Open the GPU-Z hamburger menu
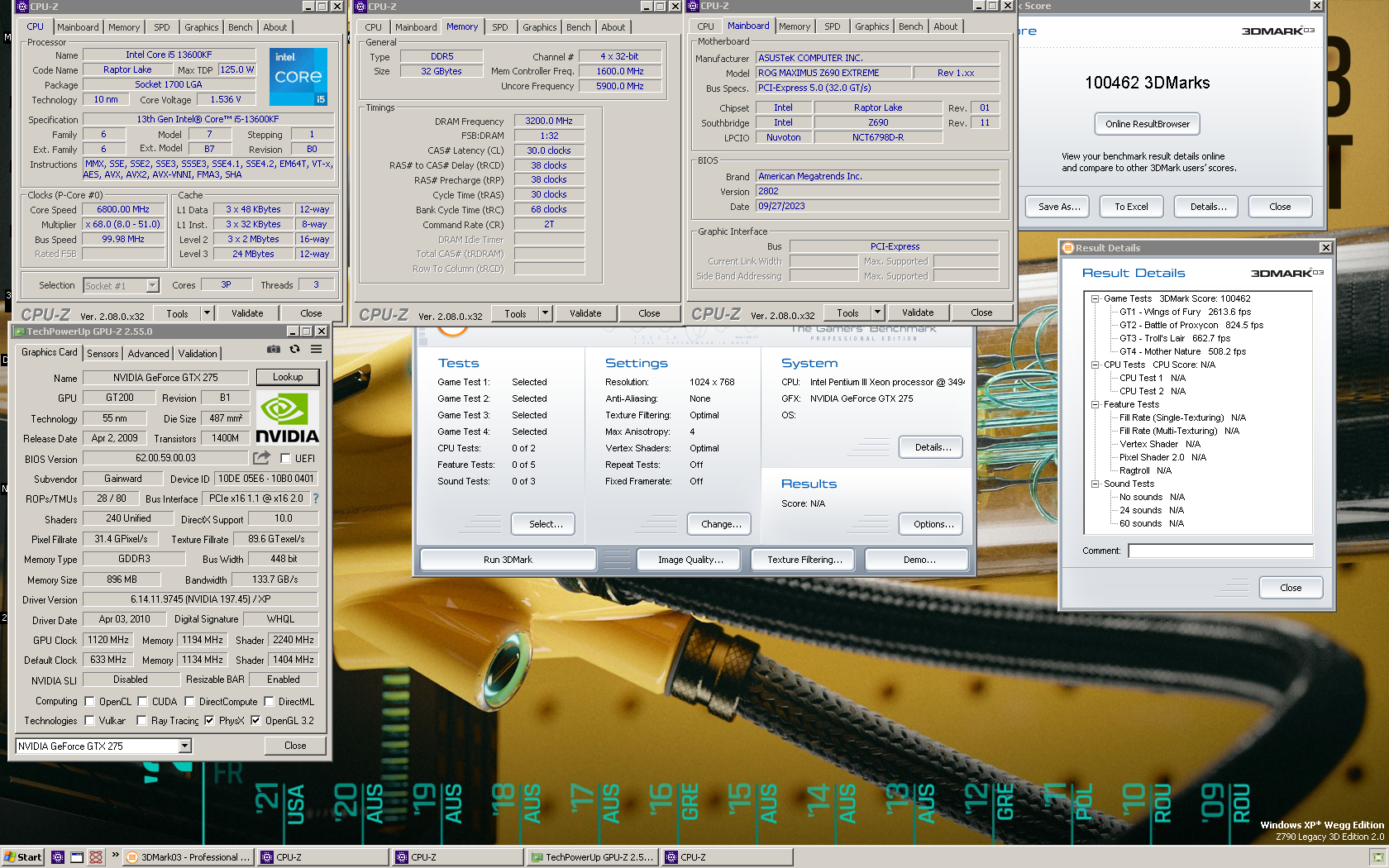 coord(316,350)
